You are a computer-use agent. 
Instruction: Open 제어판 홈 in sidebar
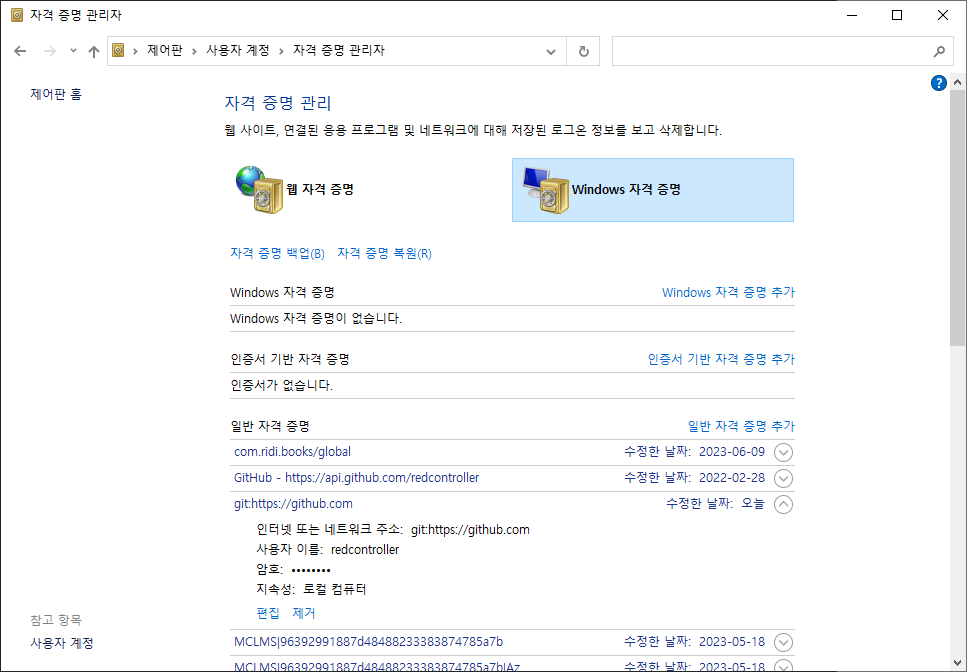coord(56,94)
